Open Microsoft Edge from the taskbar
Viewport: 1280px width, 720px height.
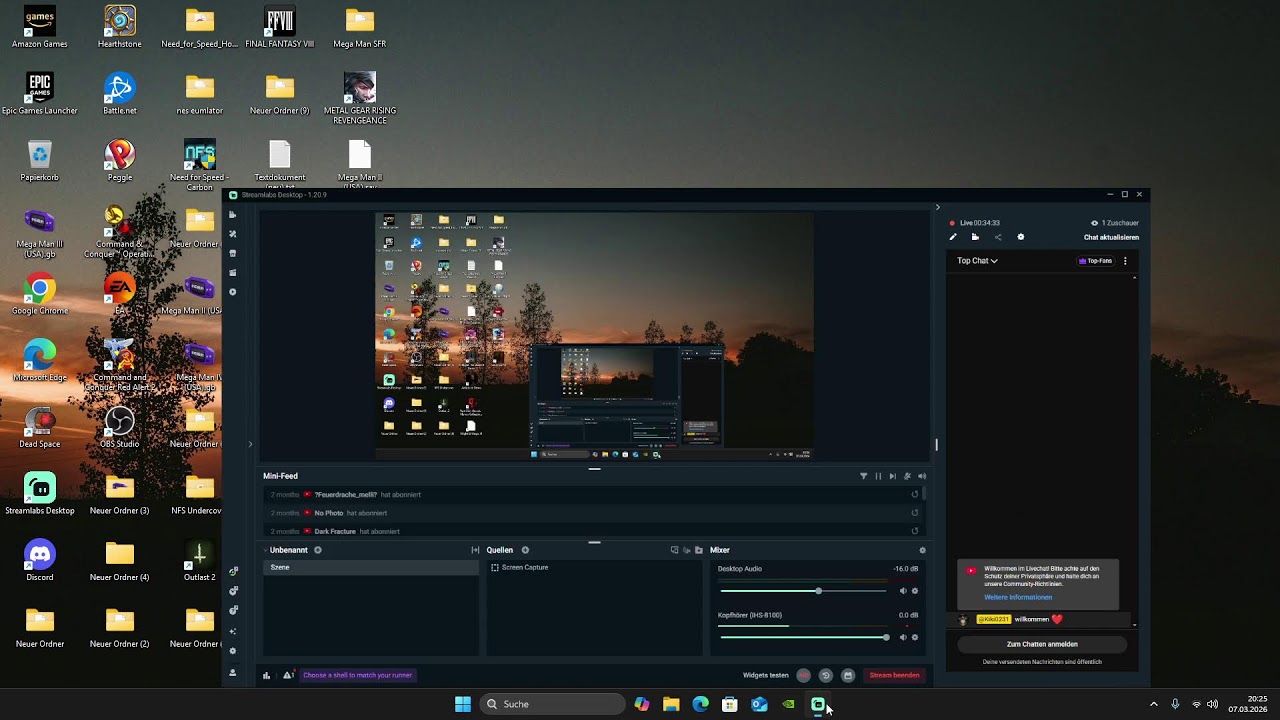(x=700, y=704)
